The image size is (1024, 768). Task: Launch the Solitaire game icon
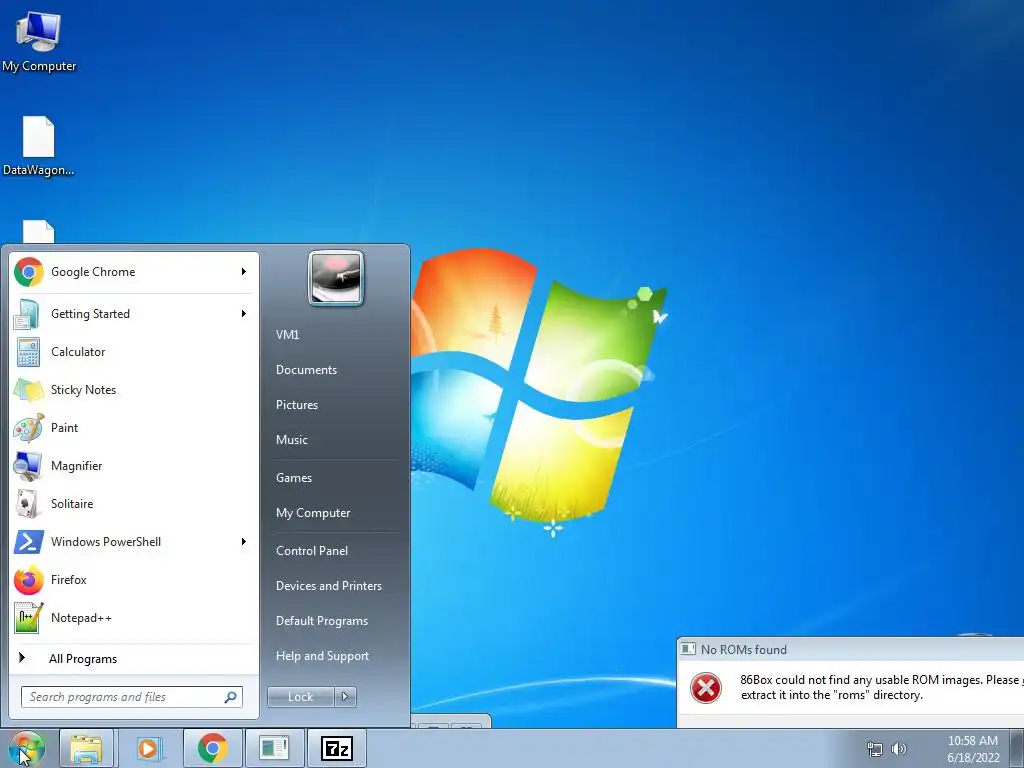click(x=29, y=504)
